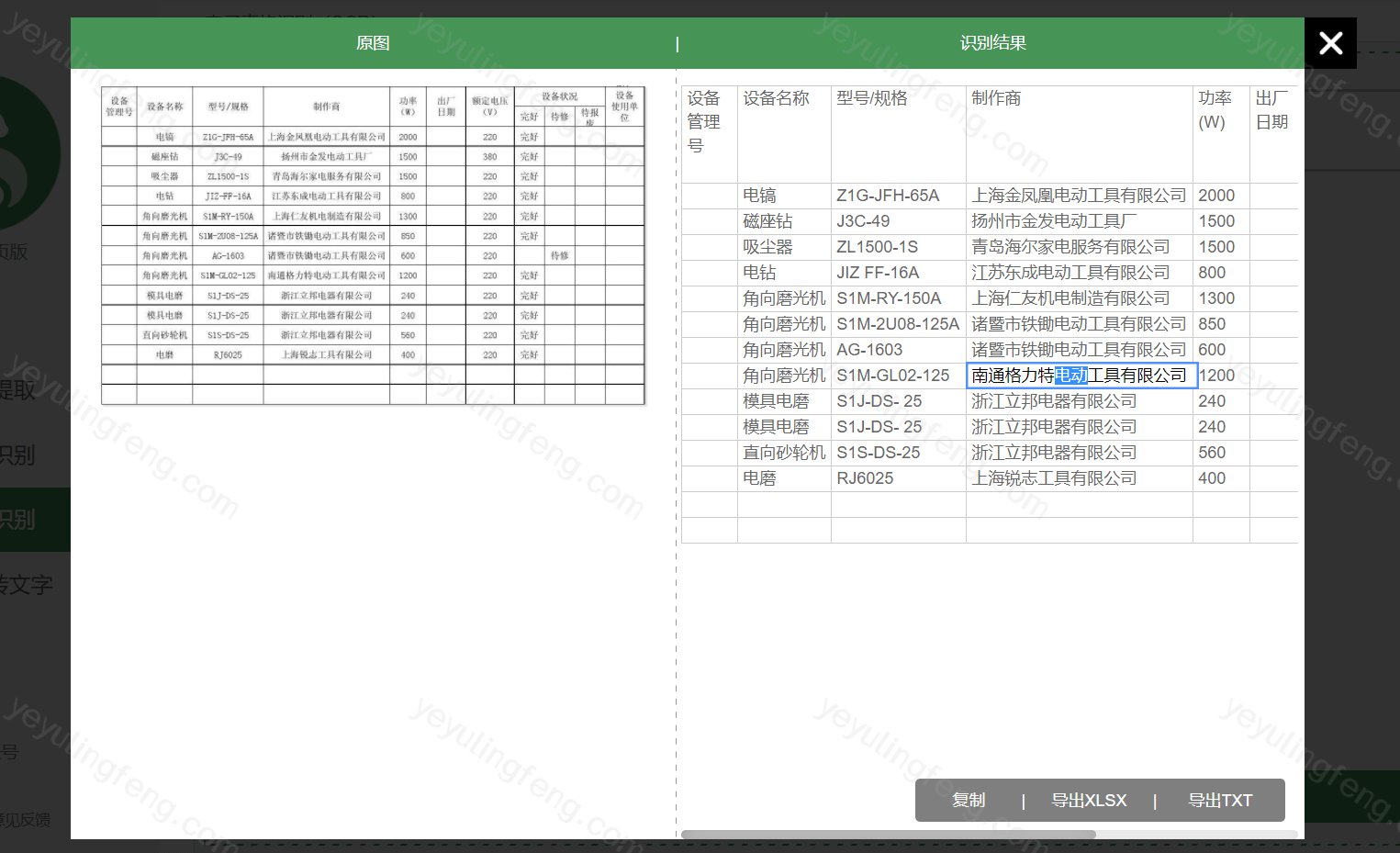The image size is (1400, 853).
Task: Click power value 1500 in the 磁座钻 row
Action: (1221, 221)
